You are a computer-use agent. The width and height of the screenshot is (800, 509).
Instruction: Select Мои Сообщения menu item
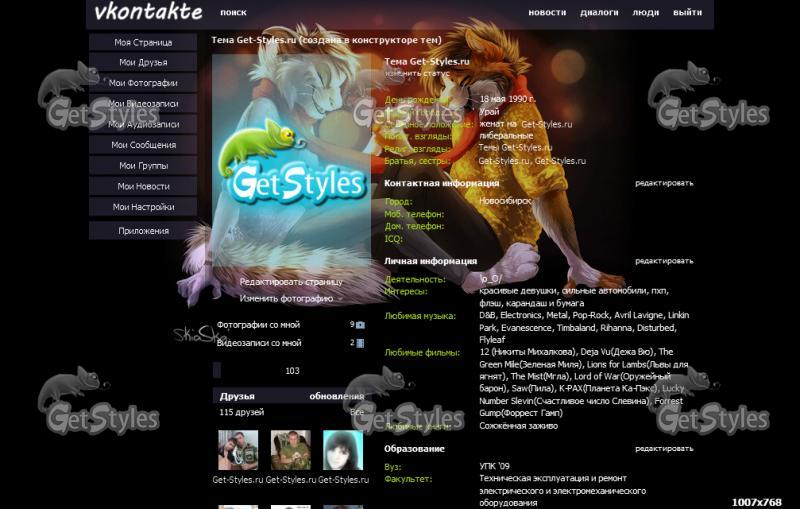point(143,145)
